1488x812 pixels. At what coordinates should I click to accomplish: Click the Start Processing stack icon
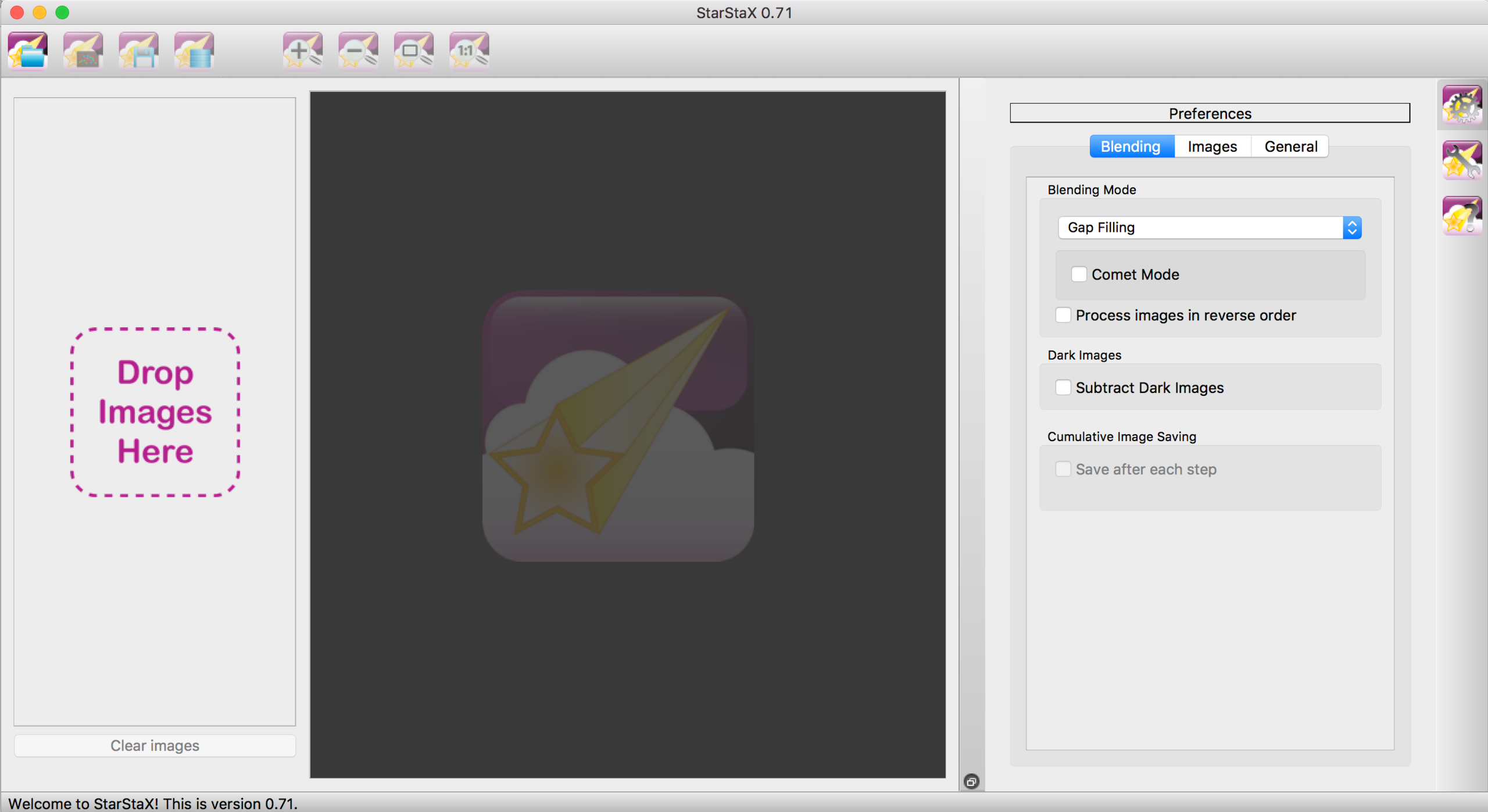194,51
